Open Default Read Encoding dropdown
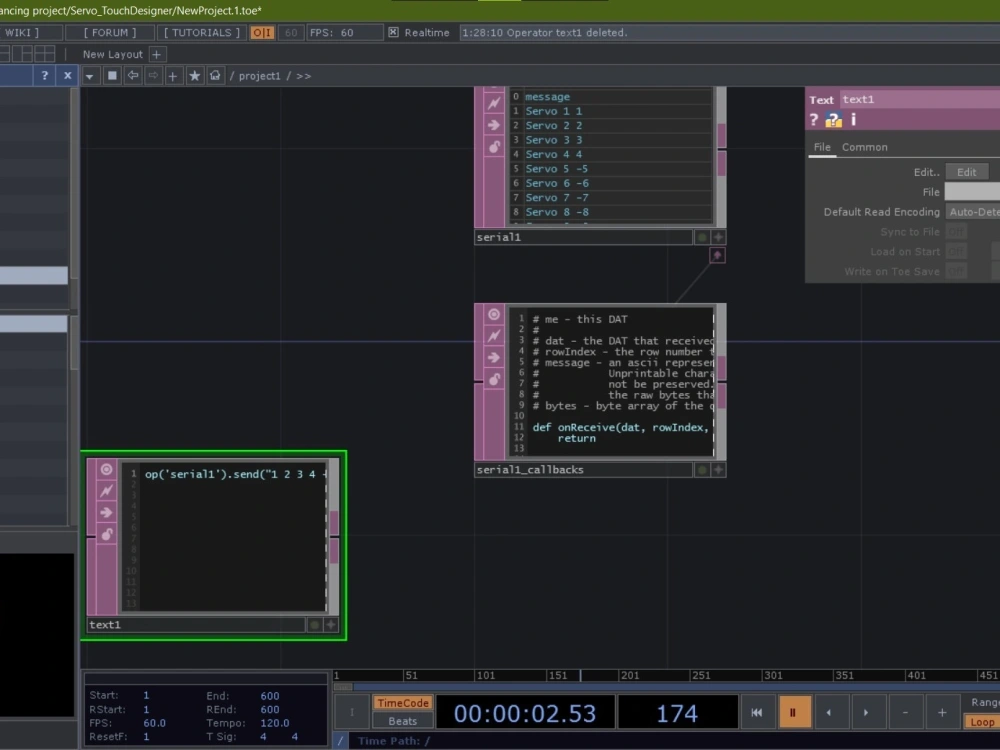 click(973, 212)
